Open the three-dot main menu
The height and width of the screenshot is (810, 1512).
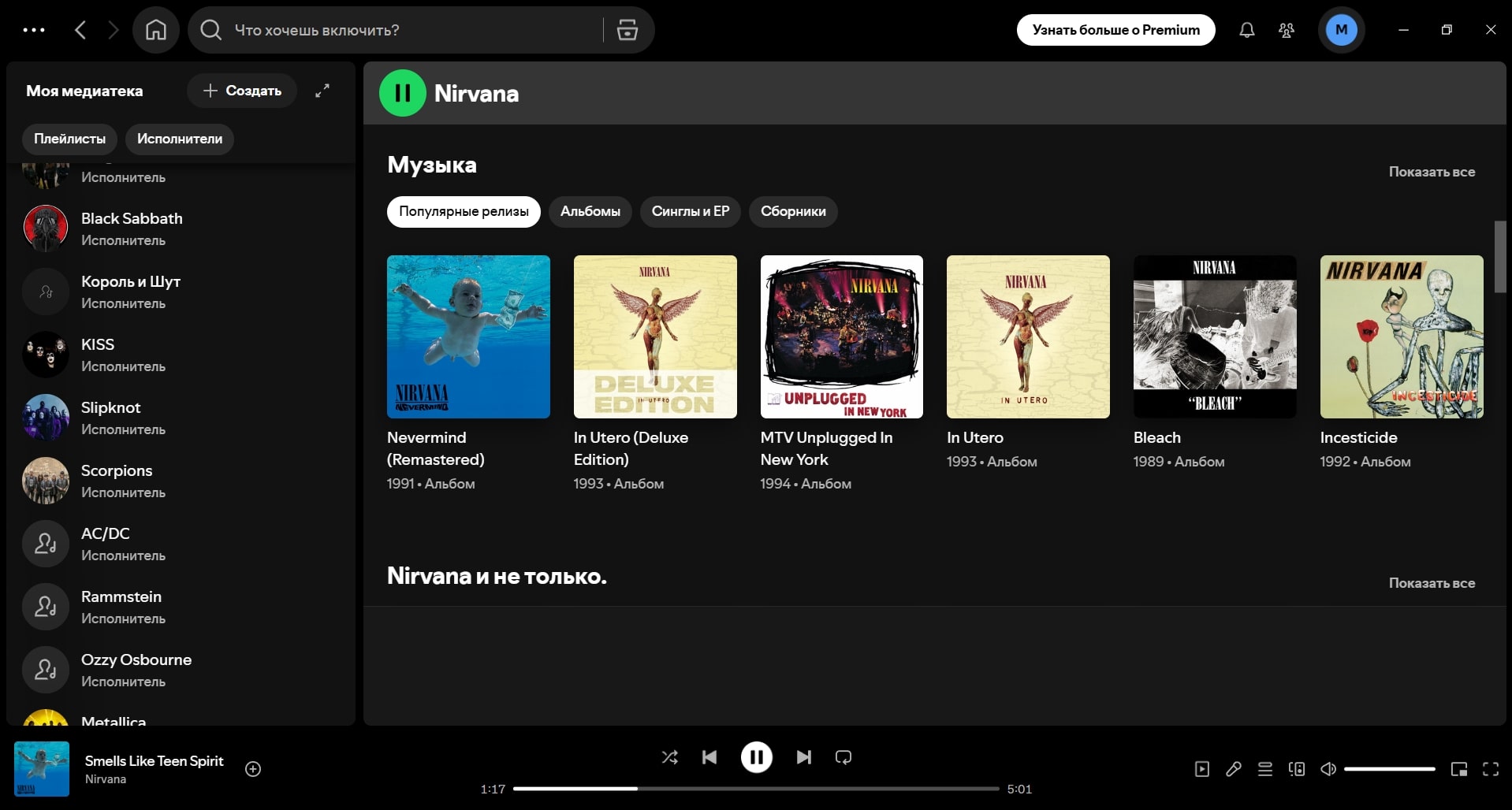[x=34, y=30]
